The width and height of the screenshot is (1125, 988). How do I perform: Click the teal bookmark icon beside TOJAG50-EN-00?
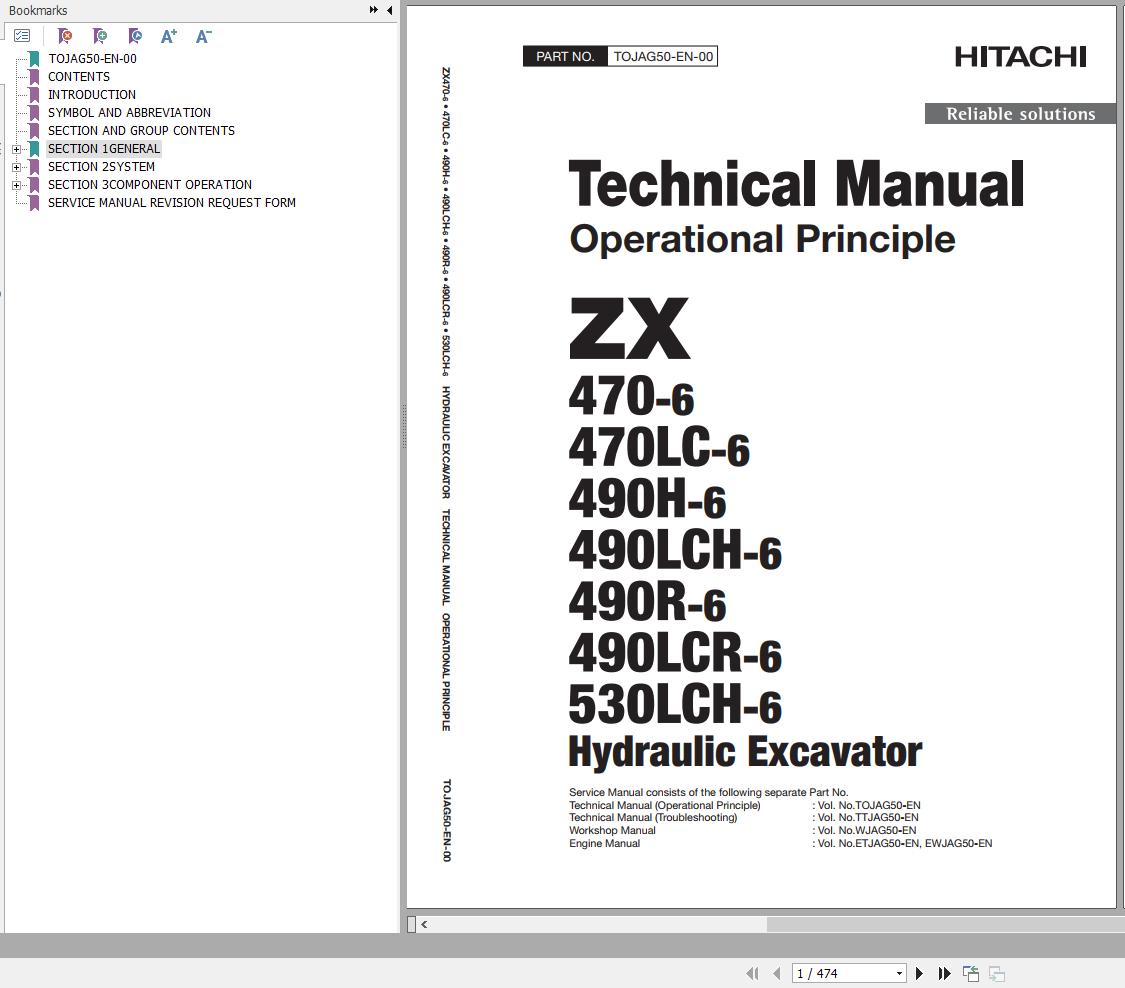point(34,59)
